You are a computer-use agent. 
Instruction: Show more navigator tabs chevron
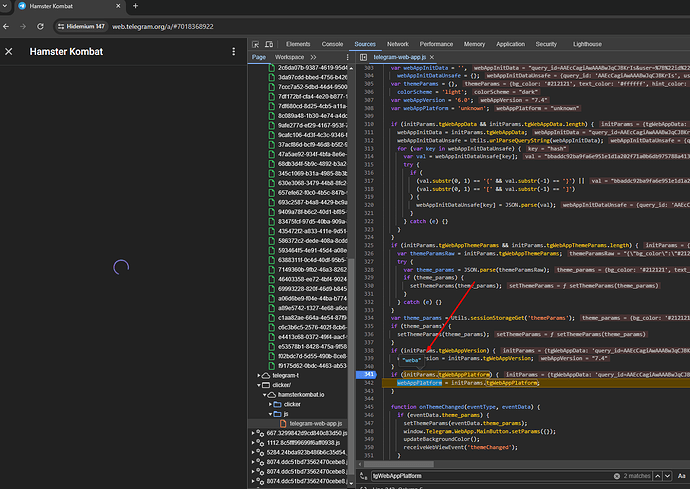(313, 57)
